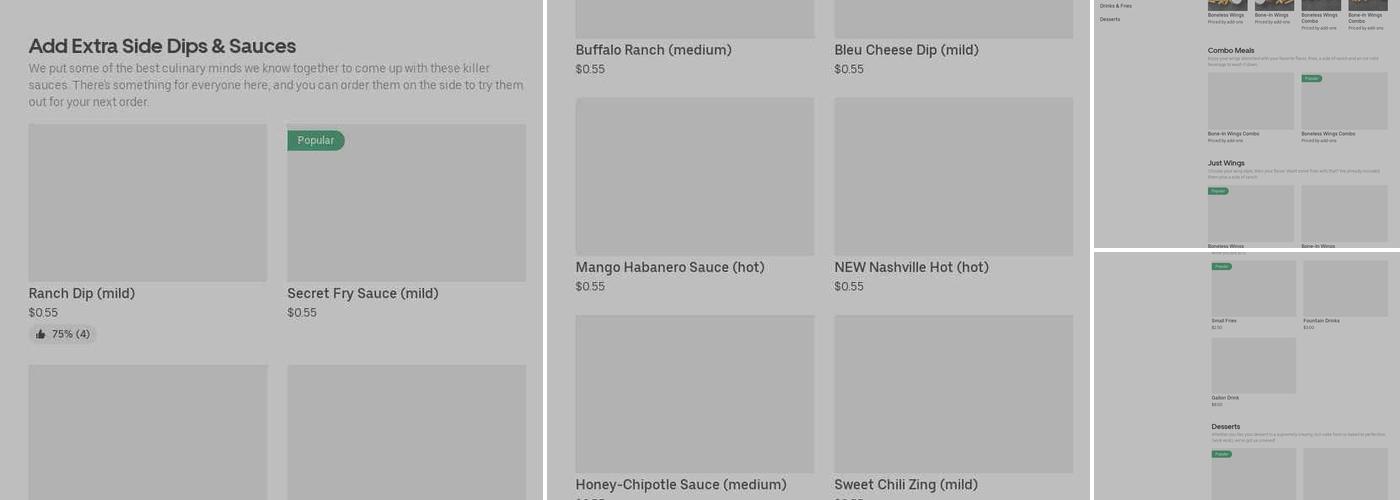Open the Ranch Dip (mild) item image
Screen dimensions: 1400x500
click(148, 202)
